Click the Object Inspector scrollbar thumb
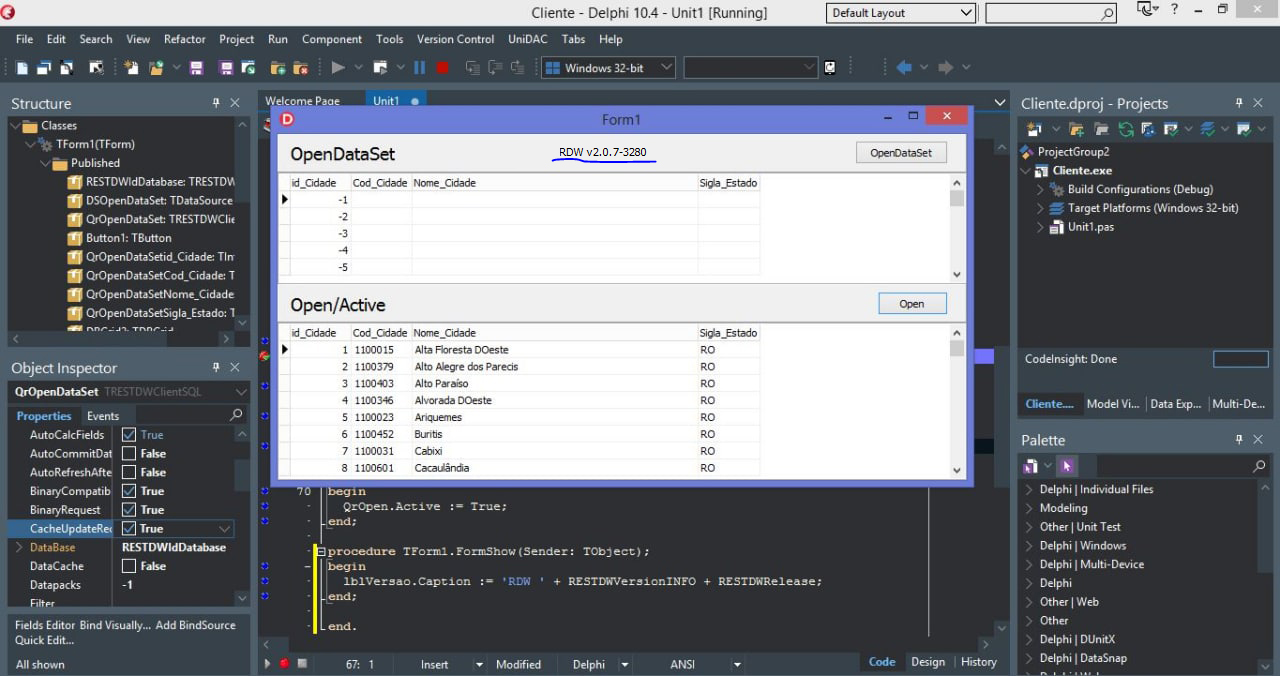Screen dimensions: 1280x676 (x=242, y=475)
